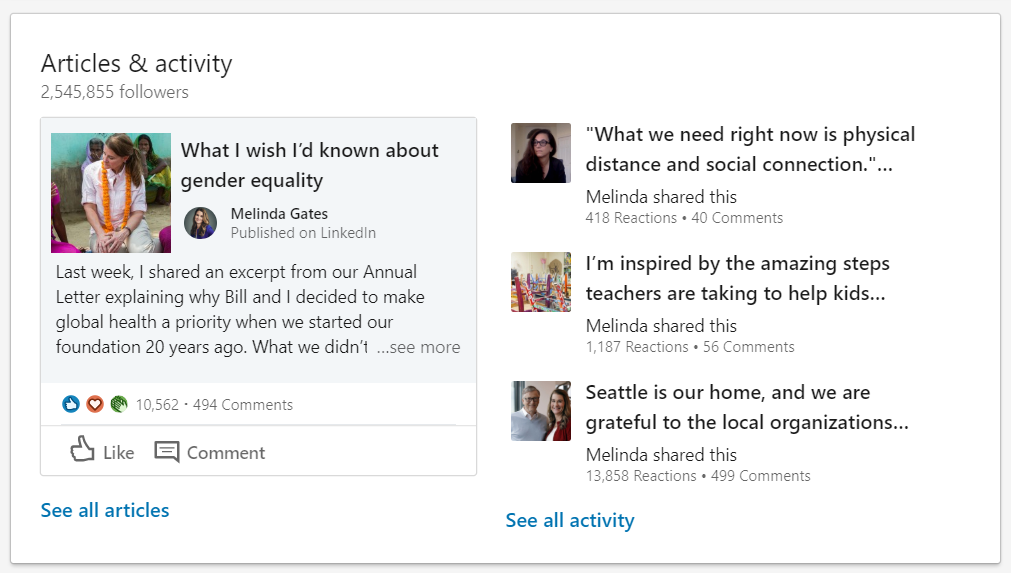Image resolution: width=1011 pixels, height=573 pixels.
Task: Click the Comment speech bubble icon
Action: 167,452
